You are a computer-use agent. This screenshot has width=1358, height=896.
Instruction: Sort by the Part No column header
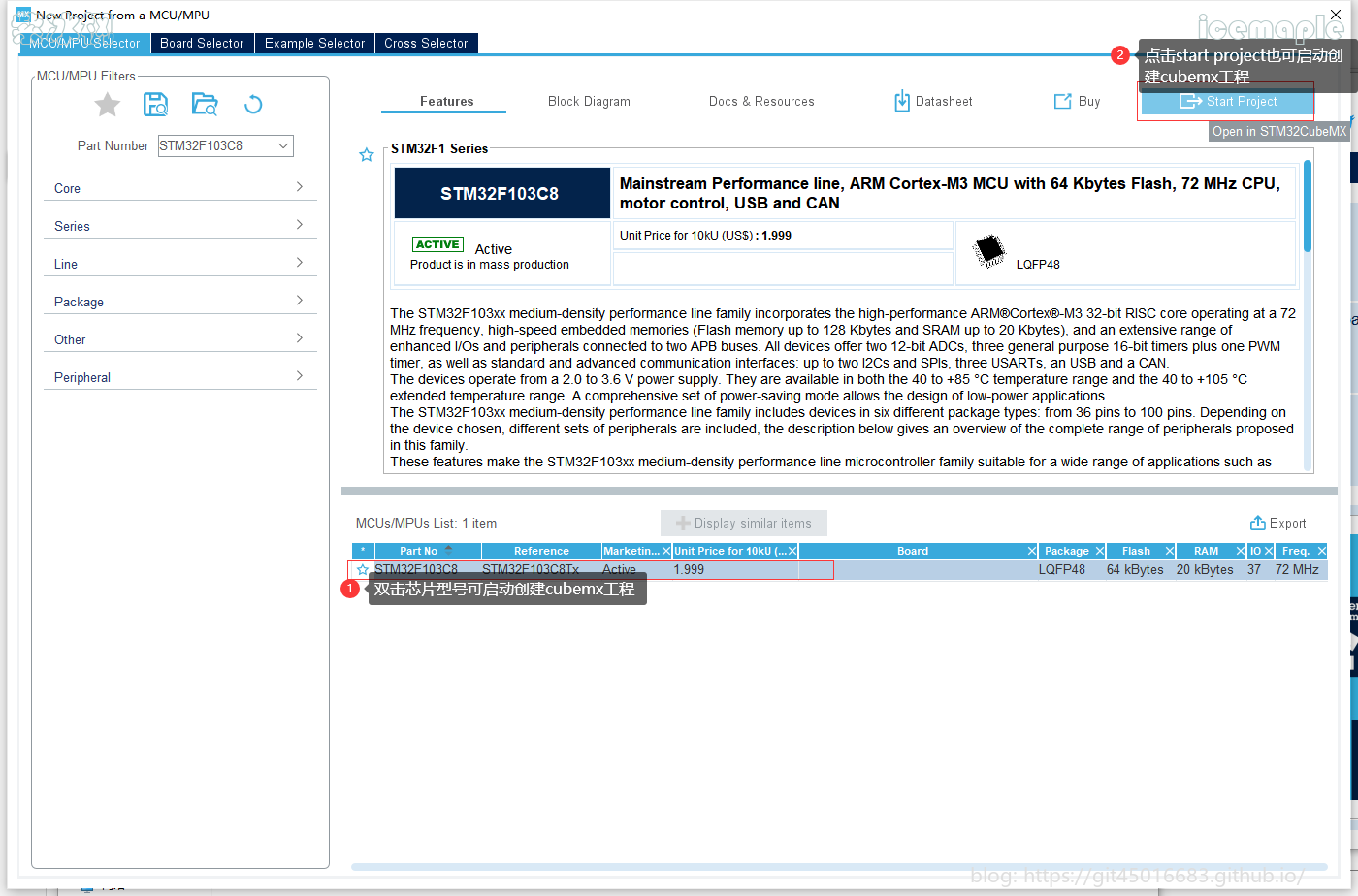click(428, 551)
